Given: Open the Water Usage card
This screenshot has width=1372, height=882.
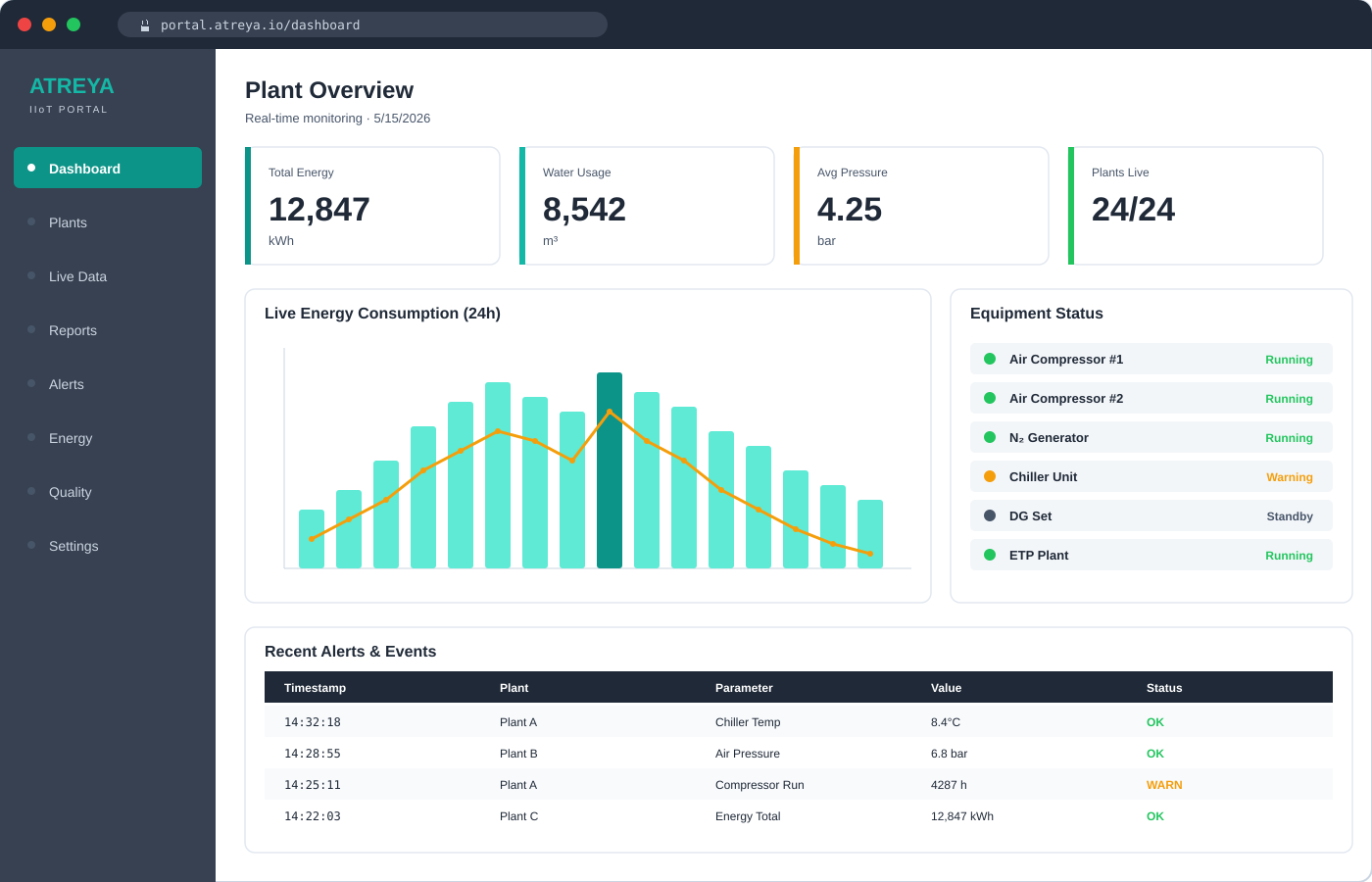Looking at the screenshot, I should pyautogui.click(x=647, y=206).
